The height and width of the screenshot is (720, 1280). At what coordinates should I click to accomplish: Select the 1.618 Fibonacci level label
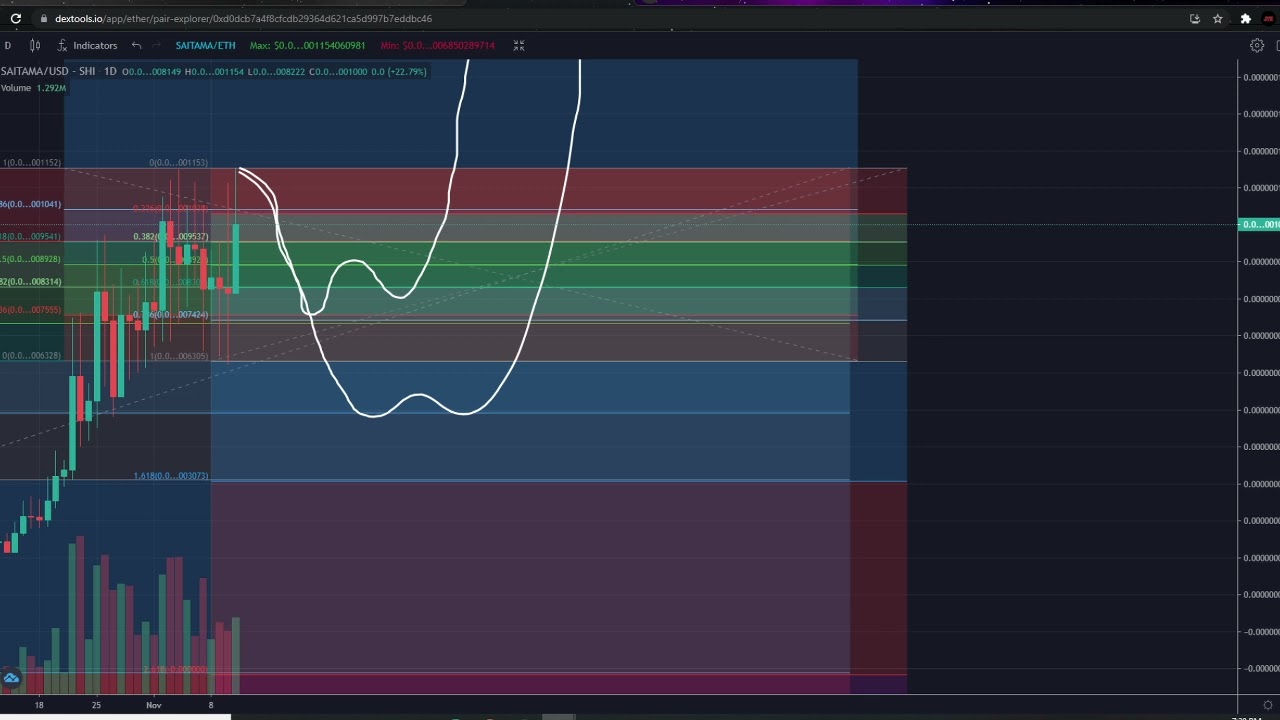point(171,476)
